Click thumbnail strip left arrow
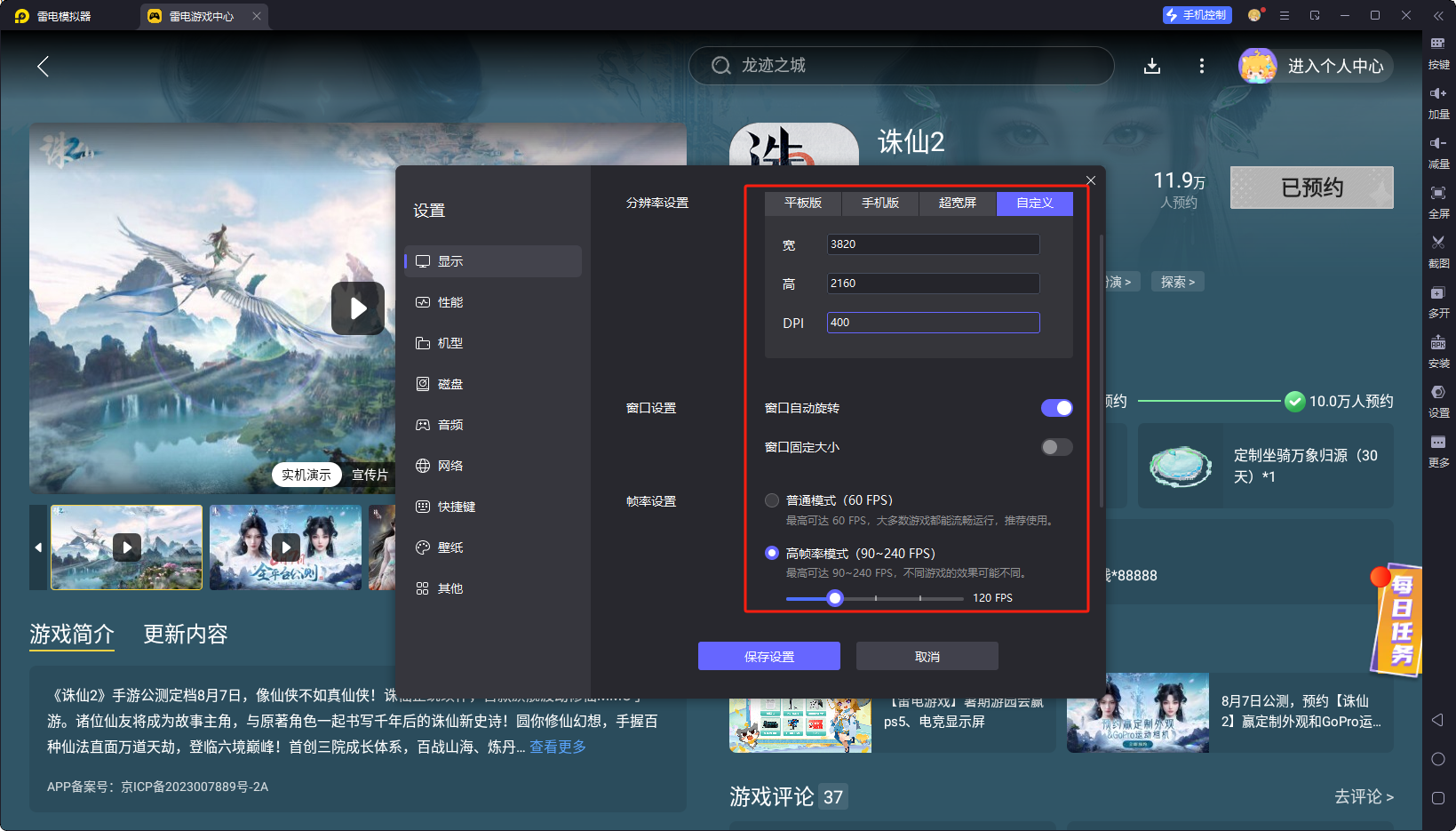The width and height of the screenshot is (1456, 831). point(38,547)
